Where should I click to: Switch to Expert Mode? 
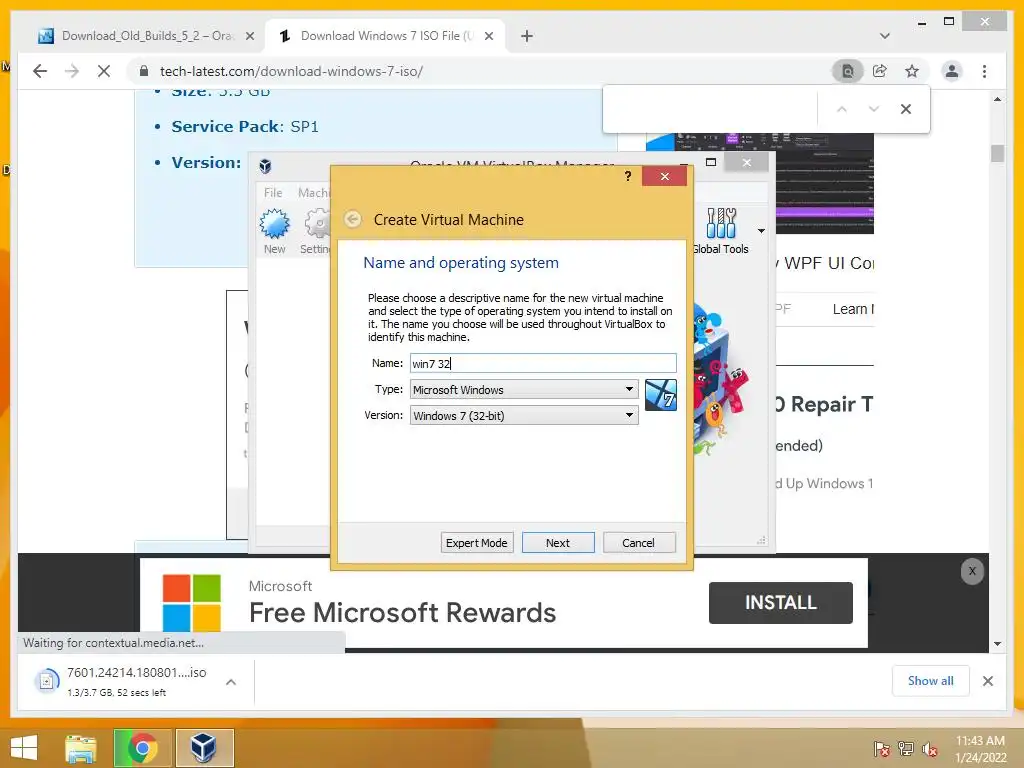pos(476,543)
